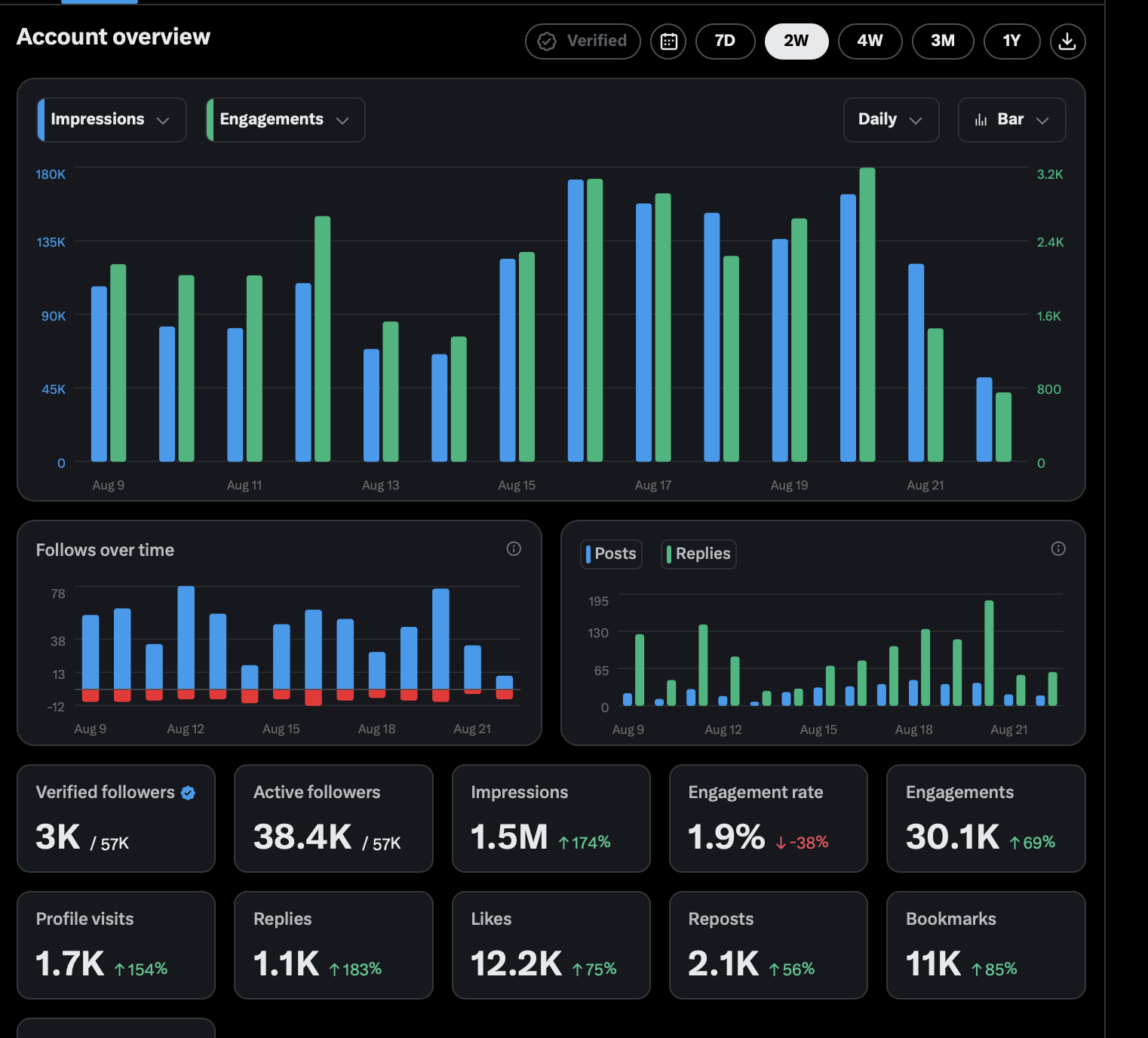The height and width of the screenshot is (1038, 1148).
Task: Click the Bar chart type icon
Action: coord(981,120)
